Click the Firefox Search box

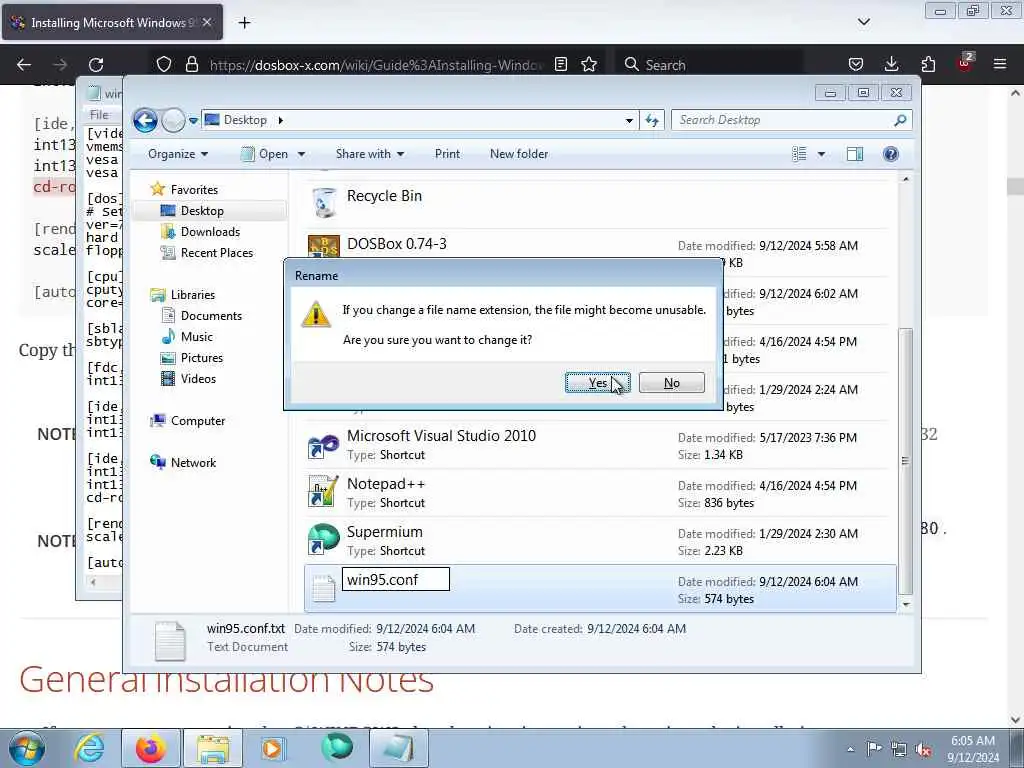711,65
